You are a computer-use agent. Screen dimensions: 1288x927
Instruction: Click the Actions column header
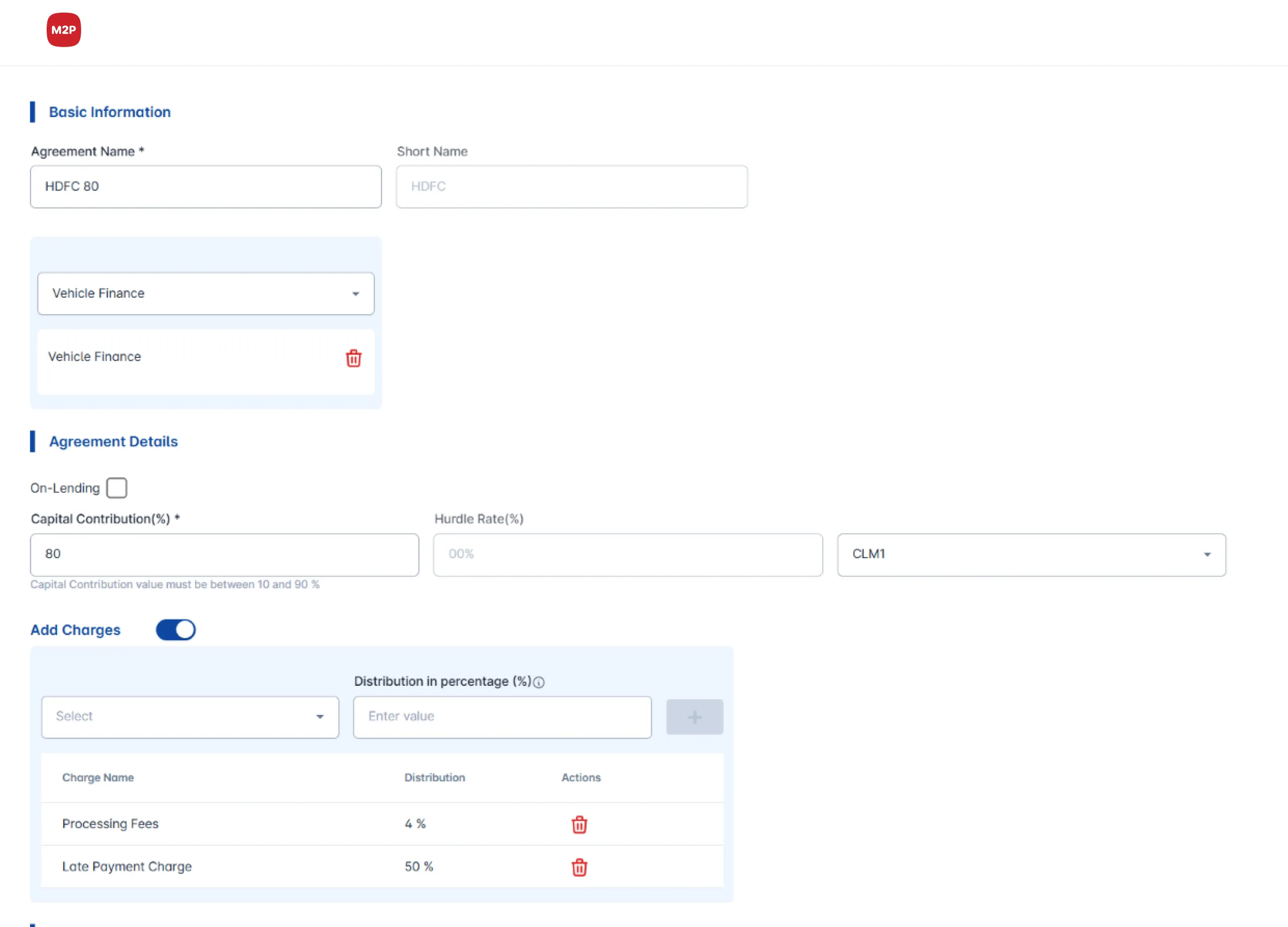click(x=581, y=777)
